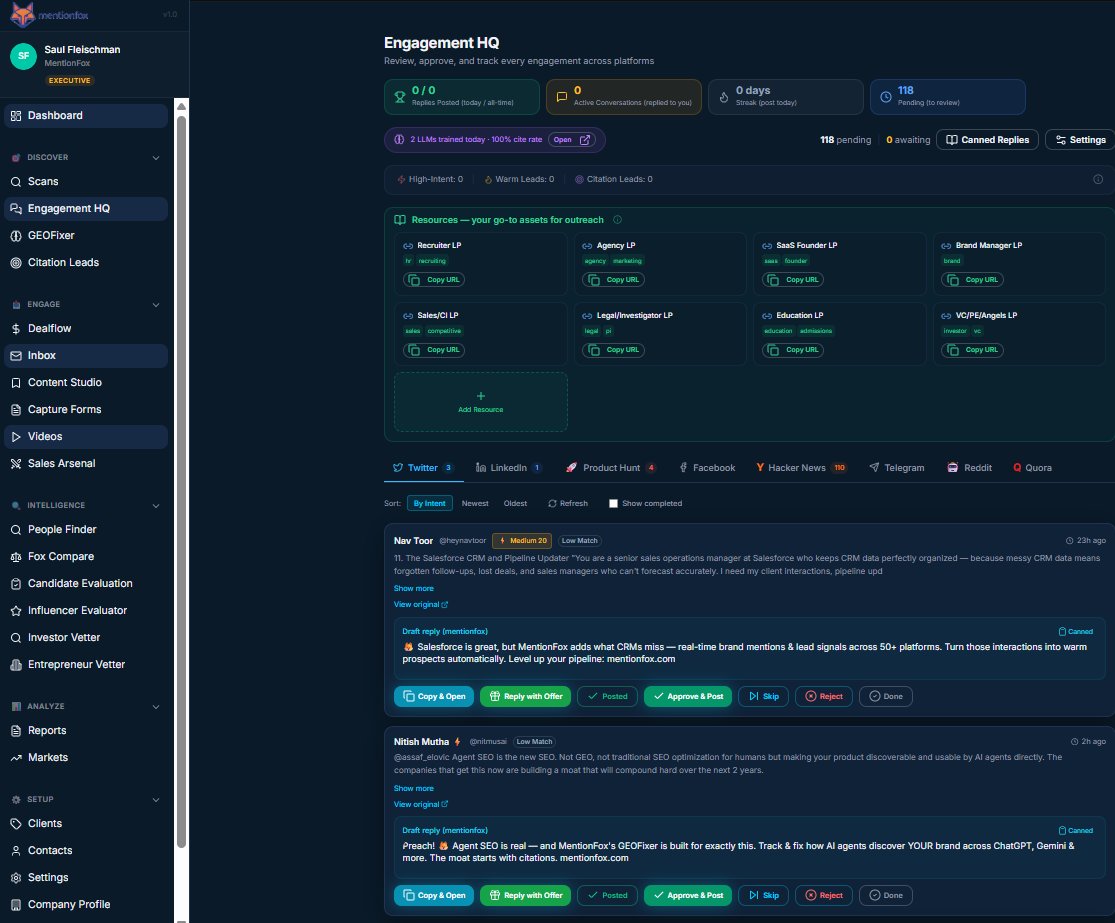Collapse the Intelligence section chevron
Image resolution: width=1115 pixels, height=923 pixels.
click(x=156, y=506)
